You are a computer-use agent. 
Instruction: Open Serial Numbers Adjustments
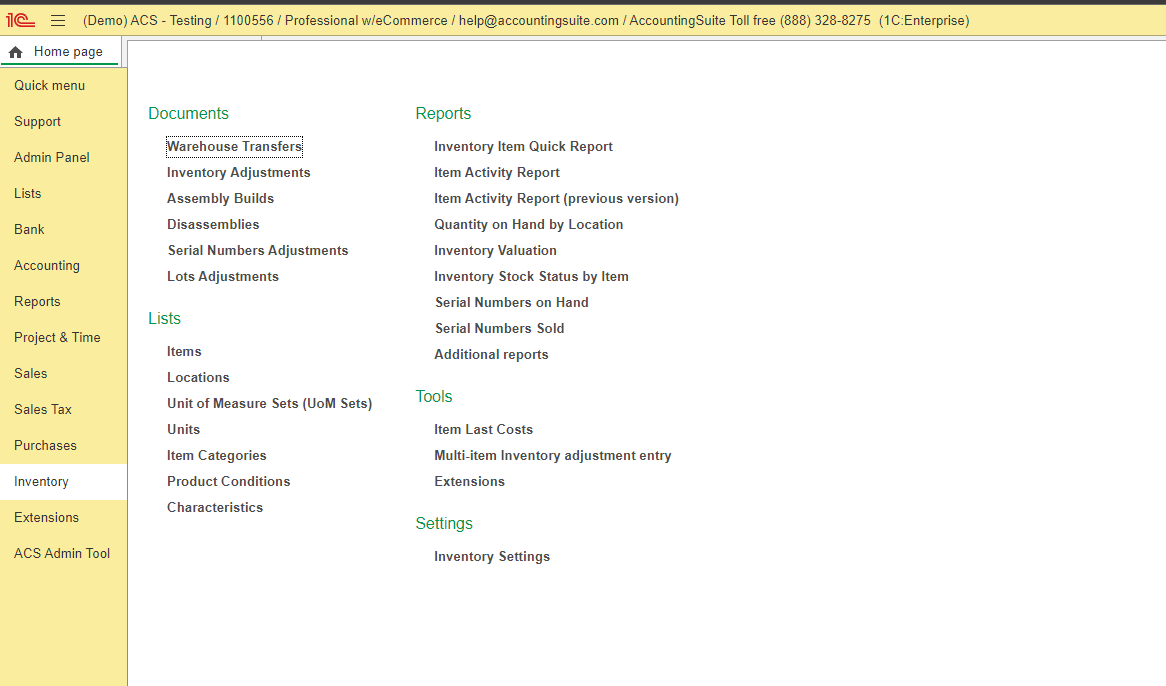point(257,250)
